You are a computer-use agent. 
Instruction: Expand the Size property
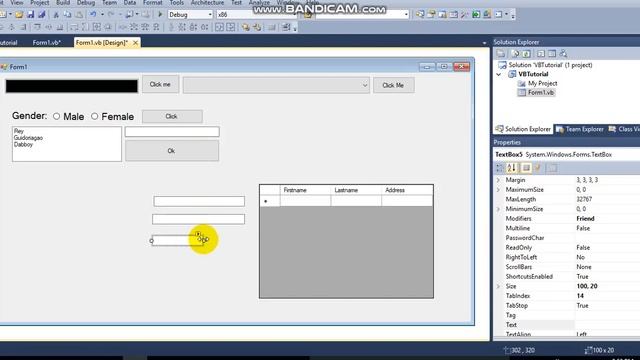click(x=498, y=287)
